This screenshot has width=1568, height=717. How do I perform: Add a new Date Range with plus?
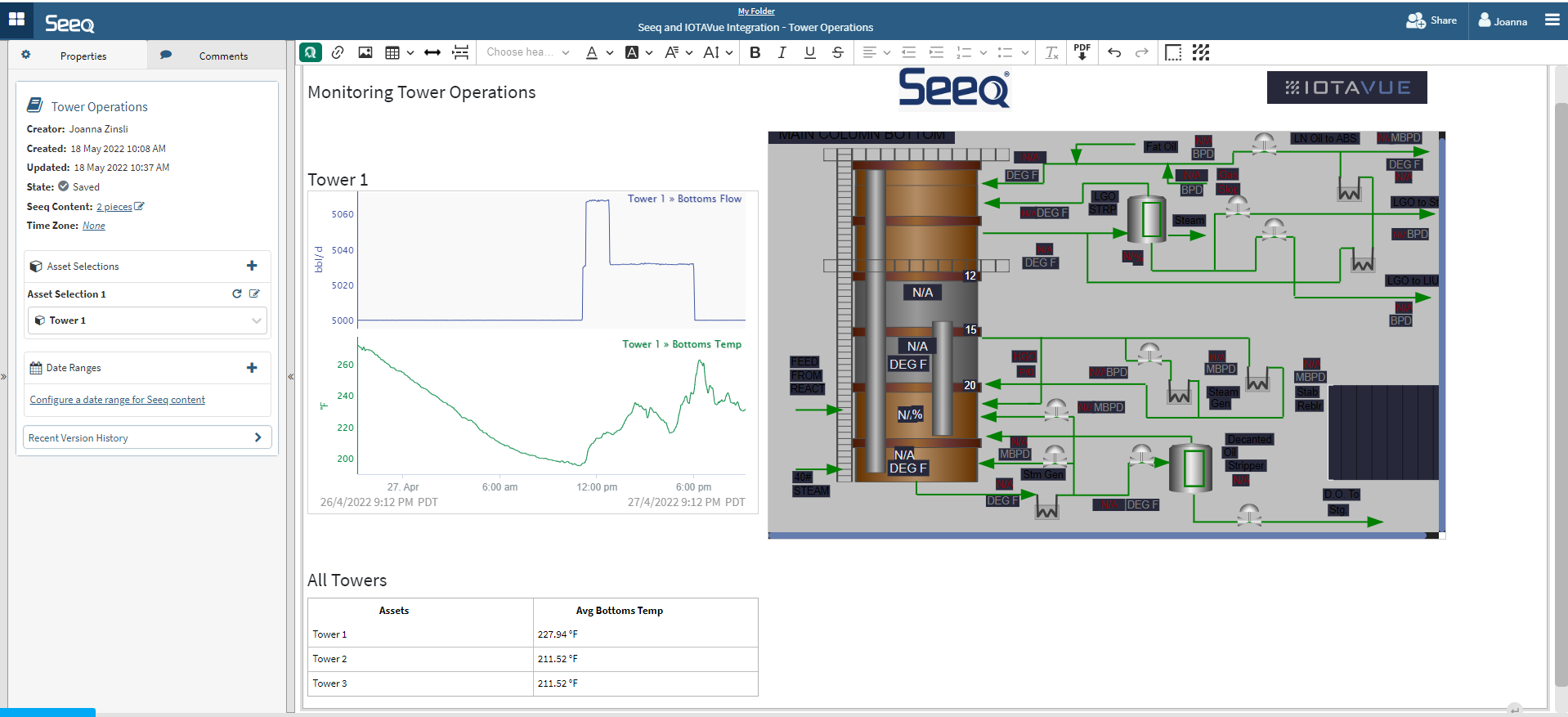pos(252,368)
